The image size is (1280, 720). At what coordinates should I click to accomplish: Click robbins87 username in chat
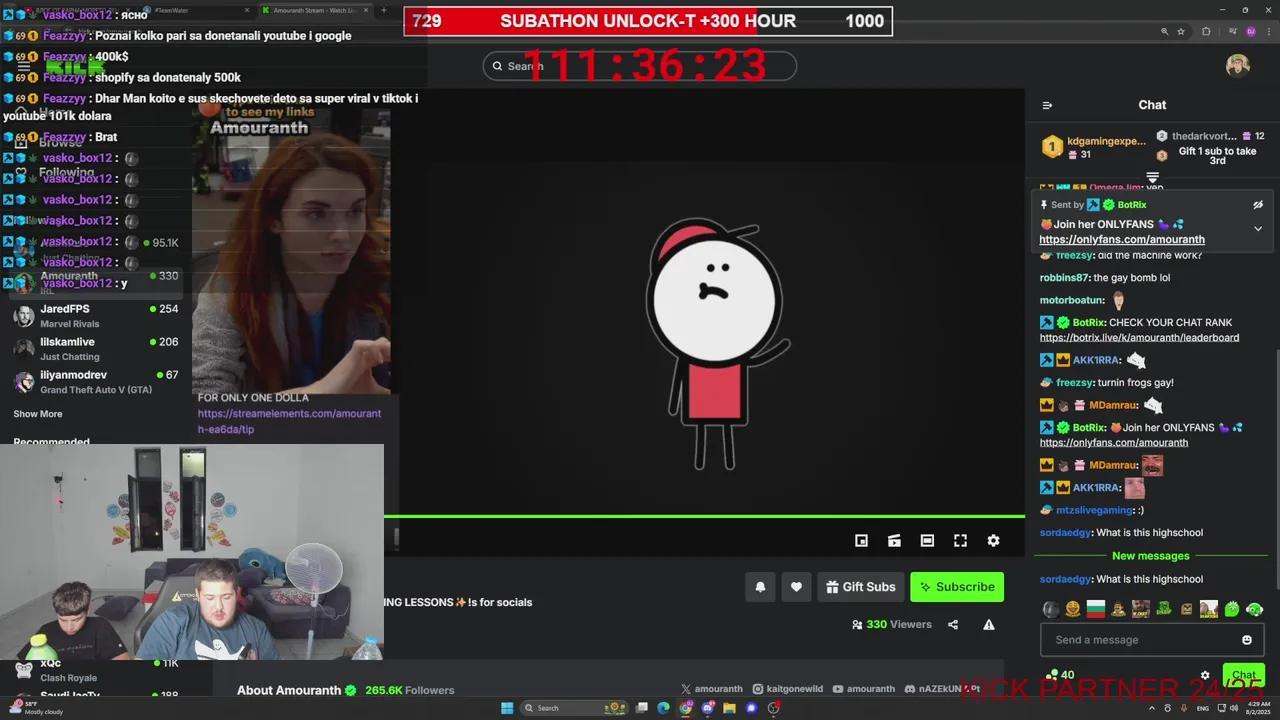coord(1065,278)
